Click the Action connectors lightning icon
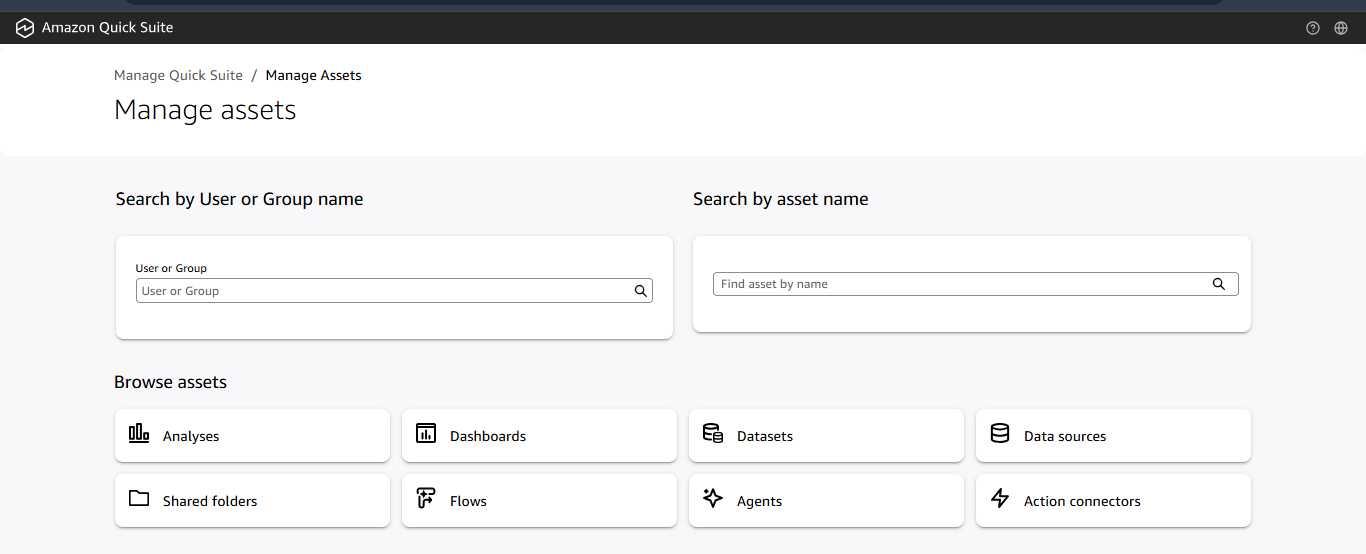 click(1000, 499)
